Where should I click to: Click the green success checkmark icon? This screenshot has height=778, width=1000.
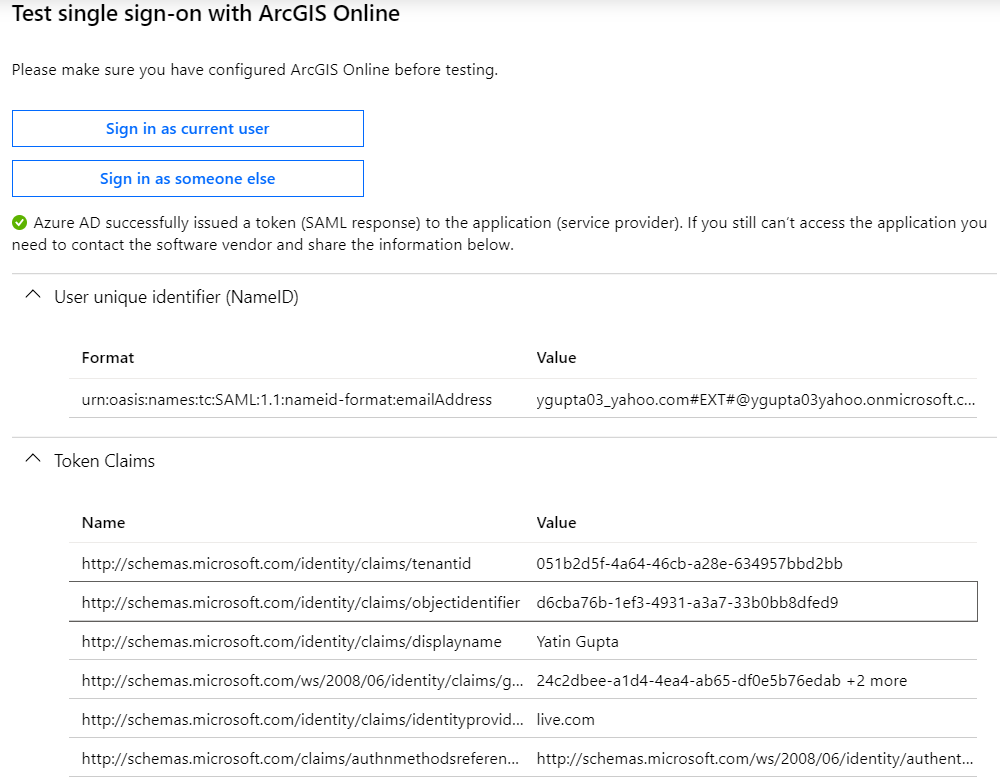pos(20,223)
